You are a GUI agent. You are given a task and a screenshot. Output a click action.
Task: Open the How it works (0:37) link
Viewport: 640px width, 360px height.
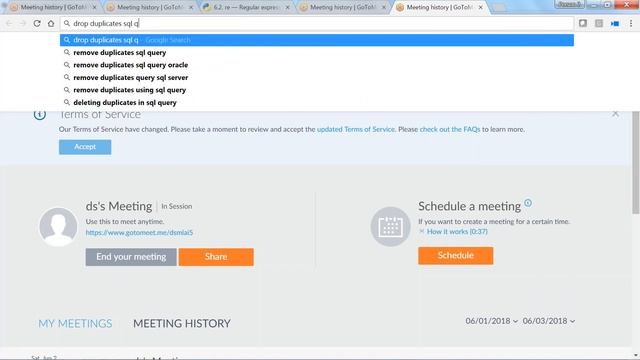(x=457, y=231)
